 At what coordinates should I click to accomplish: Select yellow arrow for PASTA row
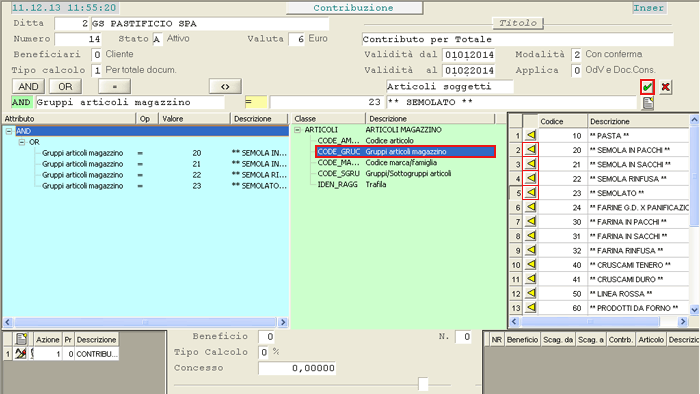(530, 135)
